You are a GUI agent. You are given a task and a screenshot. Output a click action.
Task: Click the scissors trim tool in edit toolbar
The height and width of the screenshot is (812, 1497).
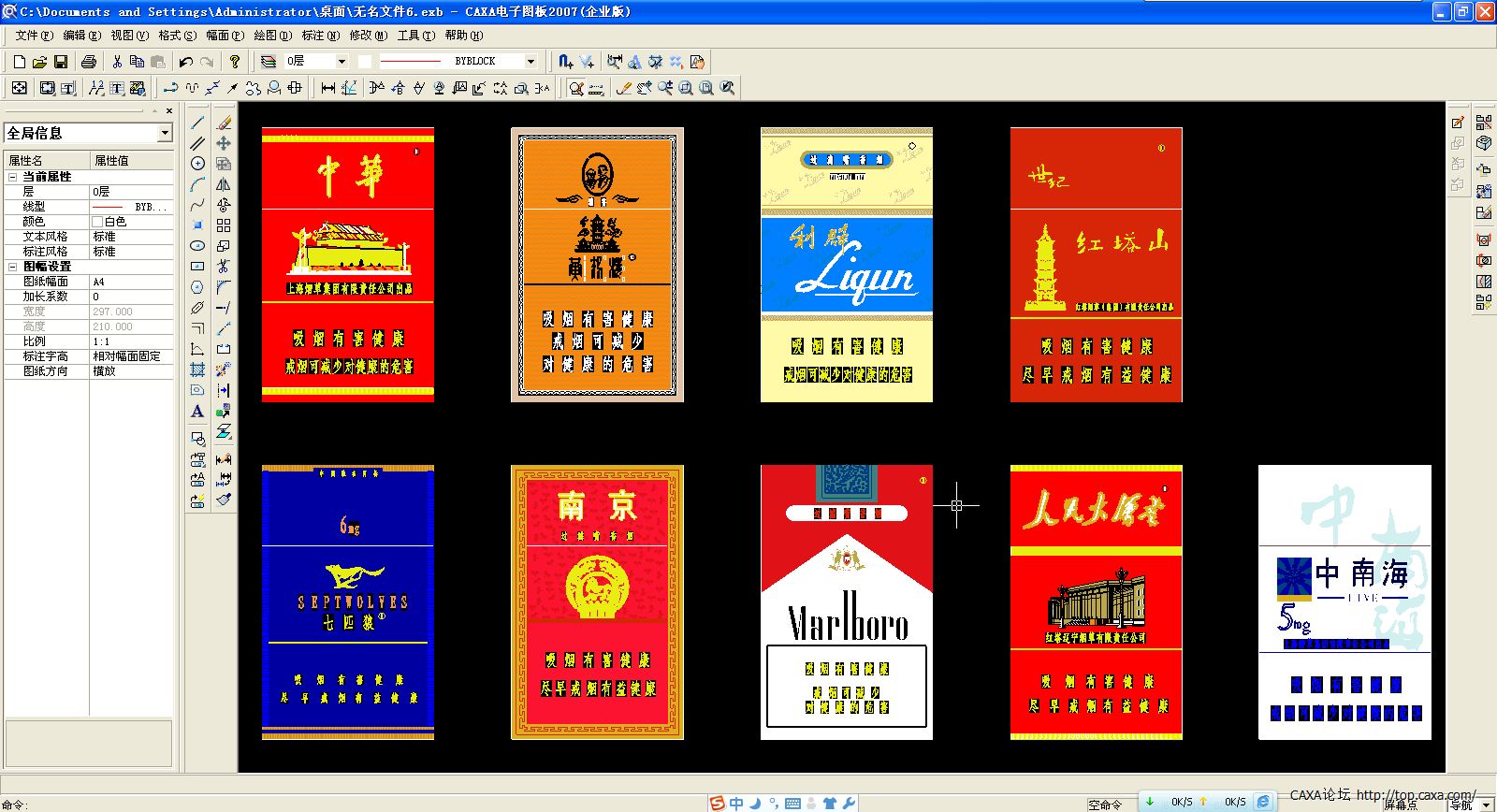(x=224, y=267)
